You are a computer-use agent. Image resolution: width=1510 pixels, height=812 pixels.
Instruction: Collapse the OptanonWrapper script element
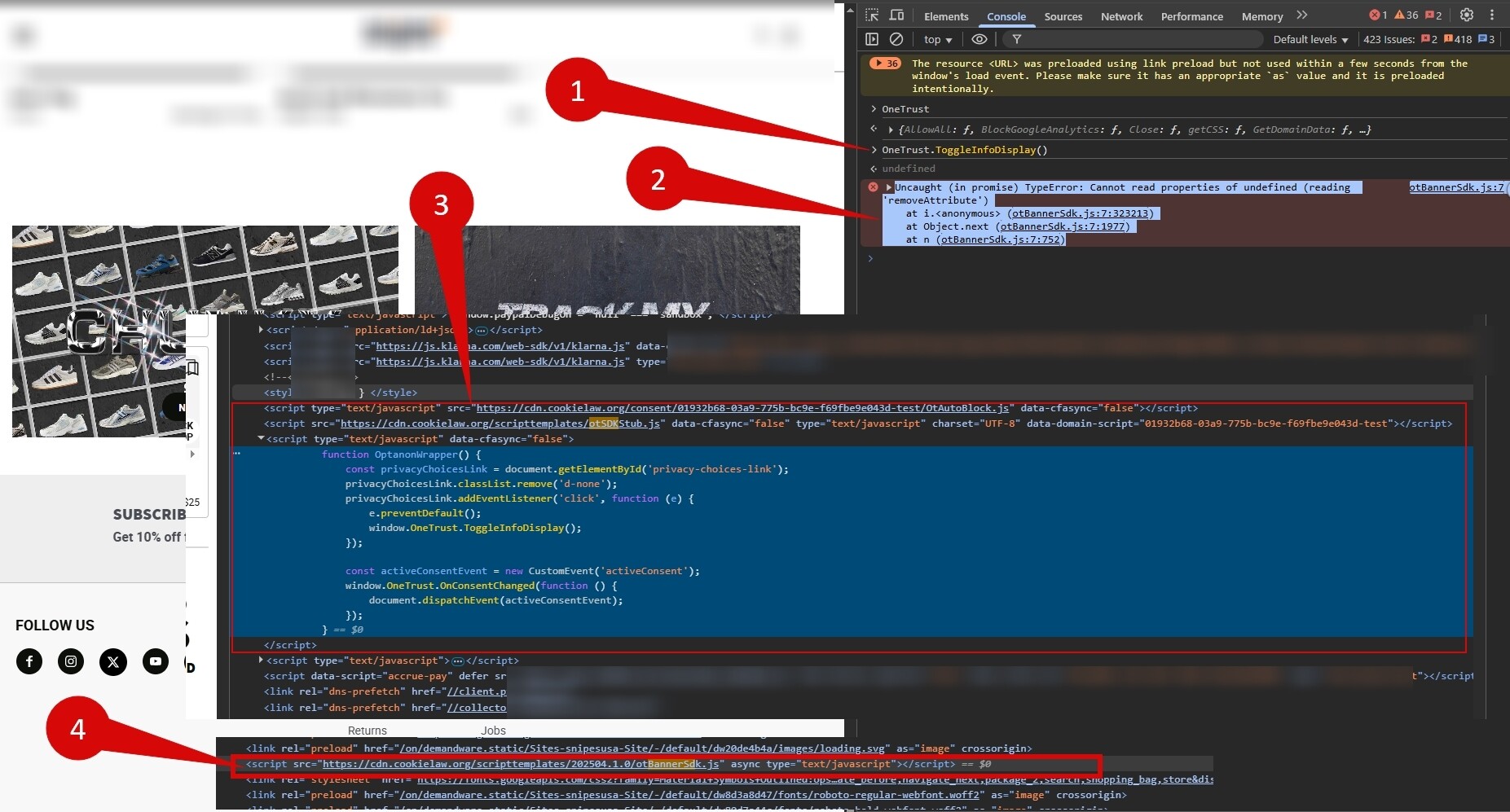(261, 439)
